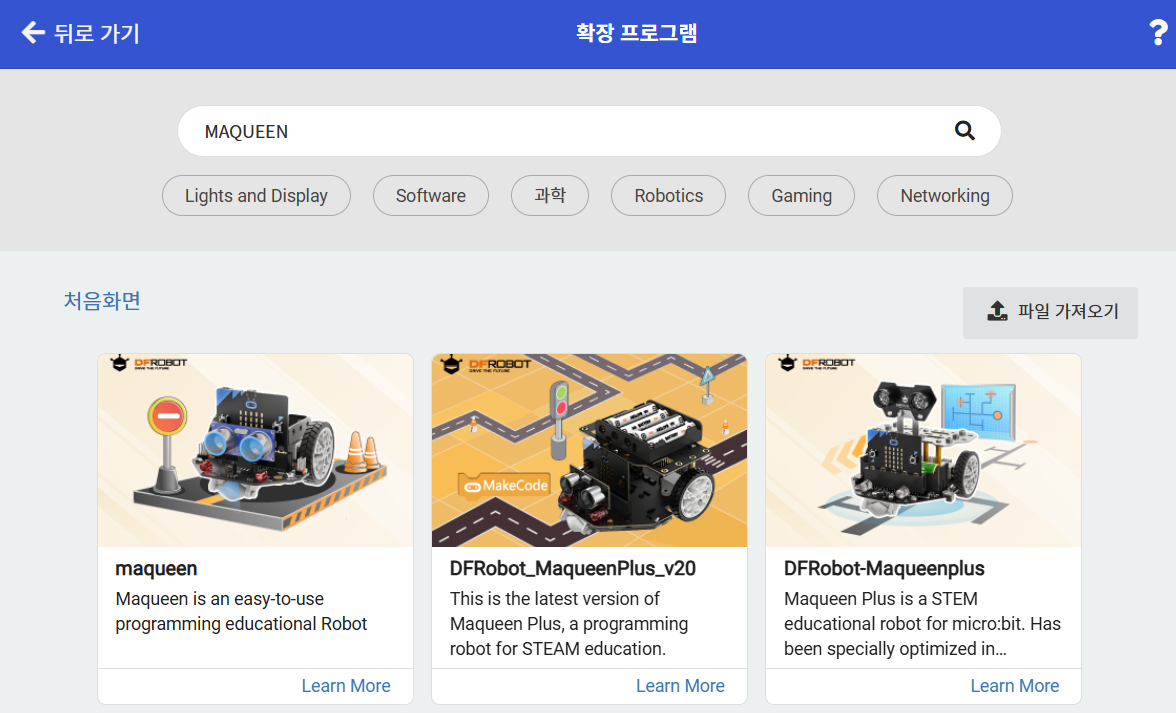Screen dimensions: 1176x713
Task: Click DFRobot logo on DFRobot-Maqueenplus card
Action: pos(817,364)
